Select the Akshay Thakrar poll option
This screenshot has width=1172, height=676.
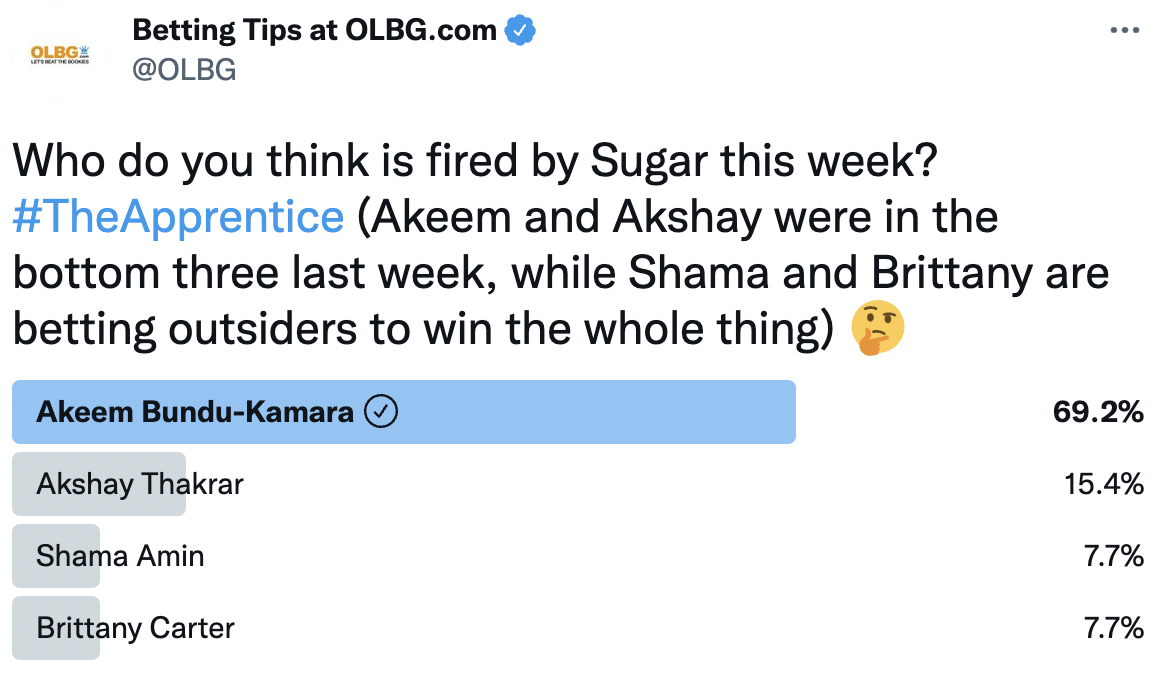[x=578, y=484]
